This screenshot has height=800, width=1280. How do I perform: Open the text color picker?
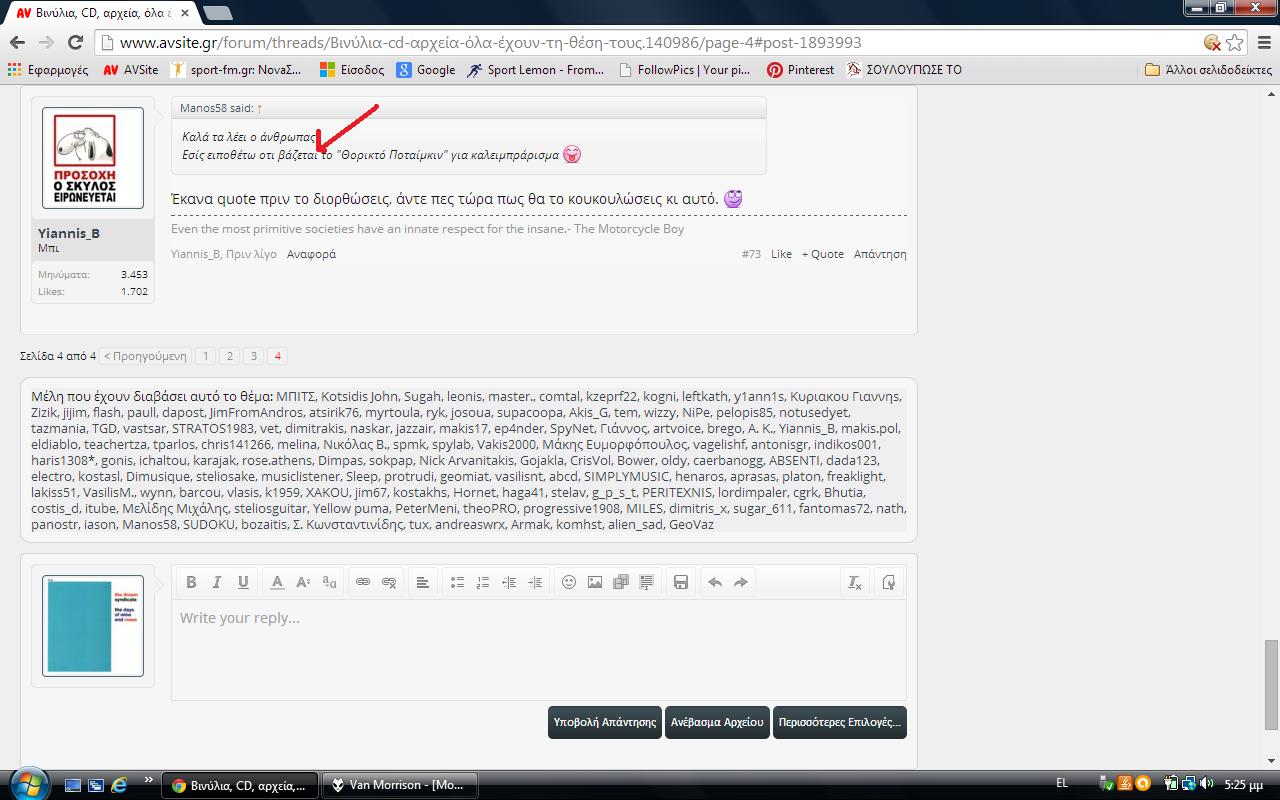coord(277,582)
